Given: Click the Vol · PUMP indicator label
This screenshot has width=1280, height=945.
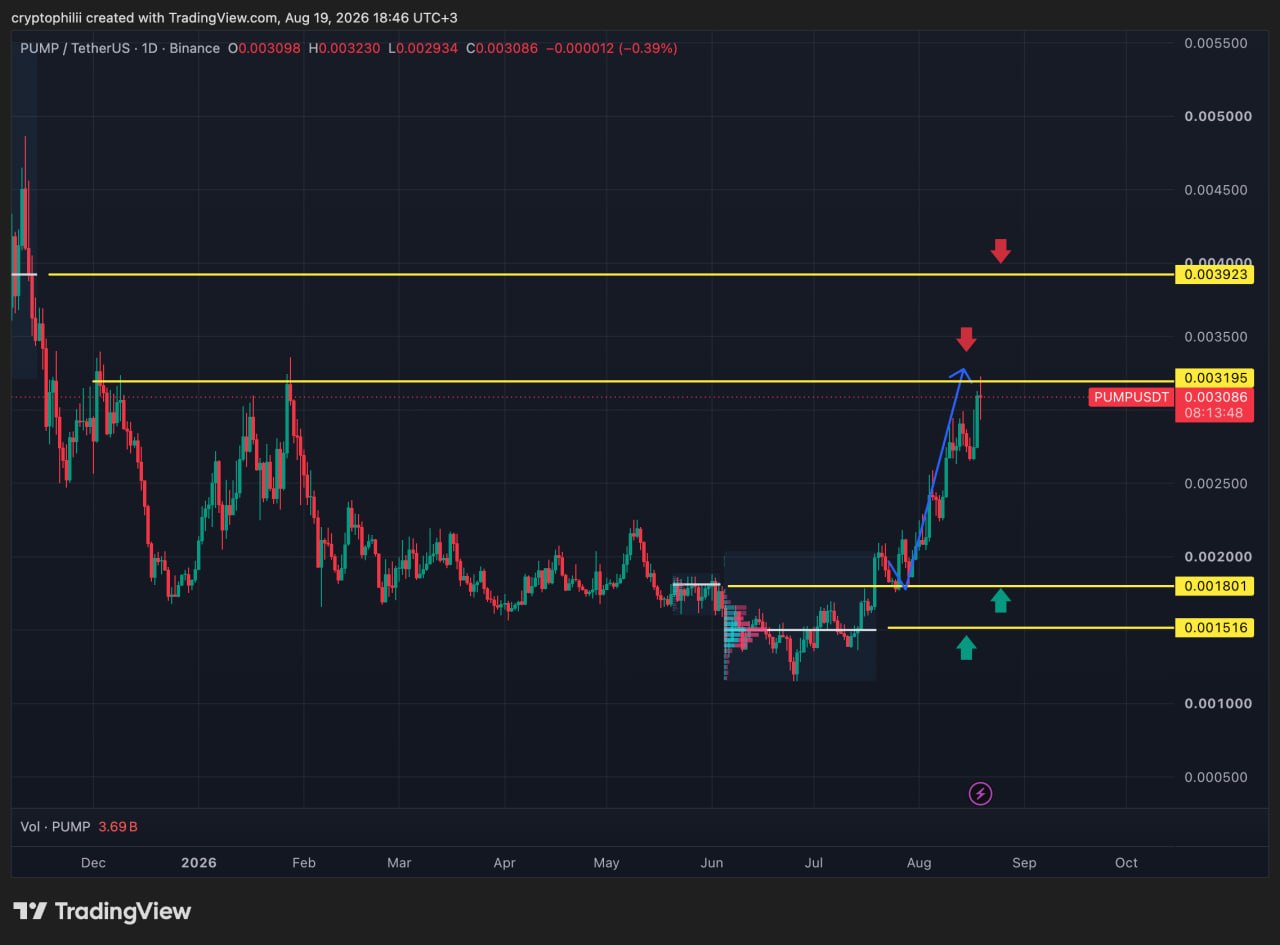Looking at the screenshot, I should [x=56, y=827].
